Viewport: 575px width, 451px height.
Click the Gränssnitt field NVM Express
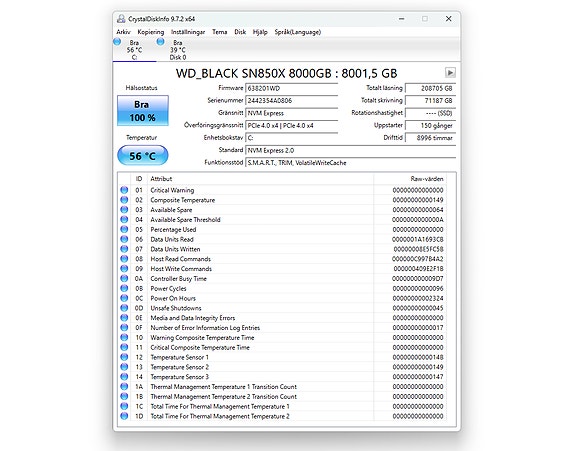292,113
